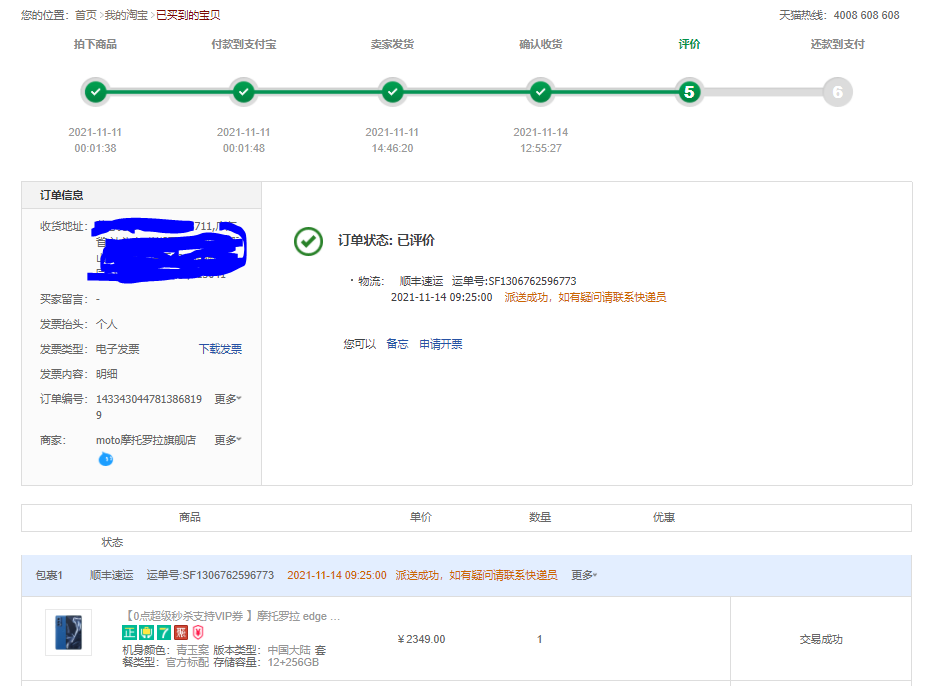Click the 还款到支付 step label
Image resolution: width=933 pixels, height=686 pixels.
click(x=837, y=44)
